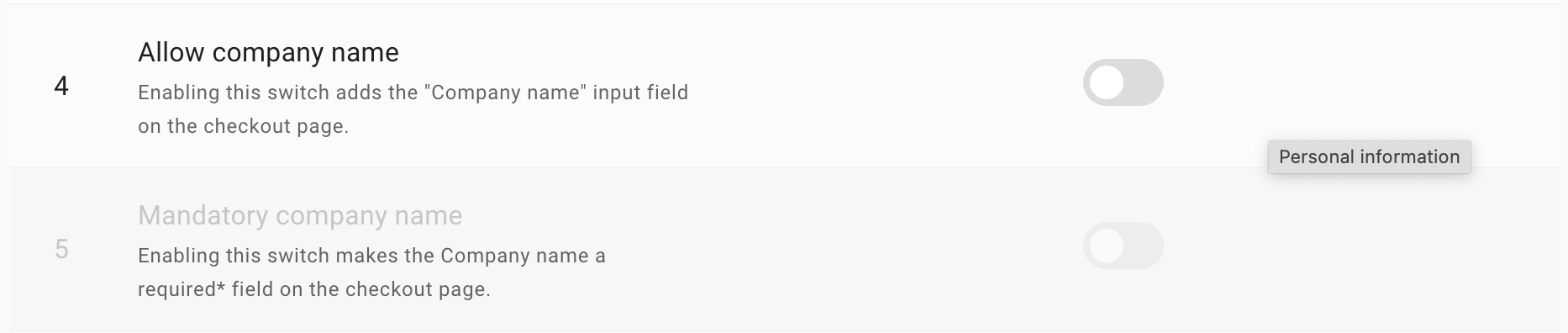Click "Enabling this switch makes" description line

(x=371, y=256)
